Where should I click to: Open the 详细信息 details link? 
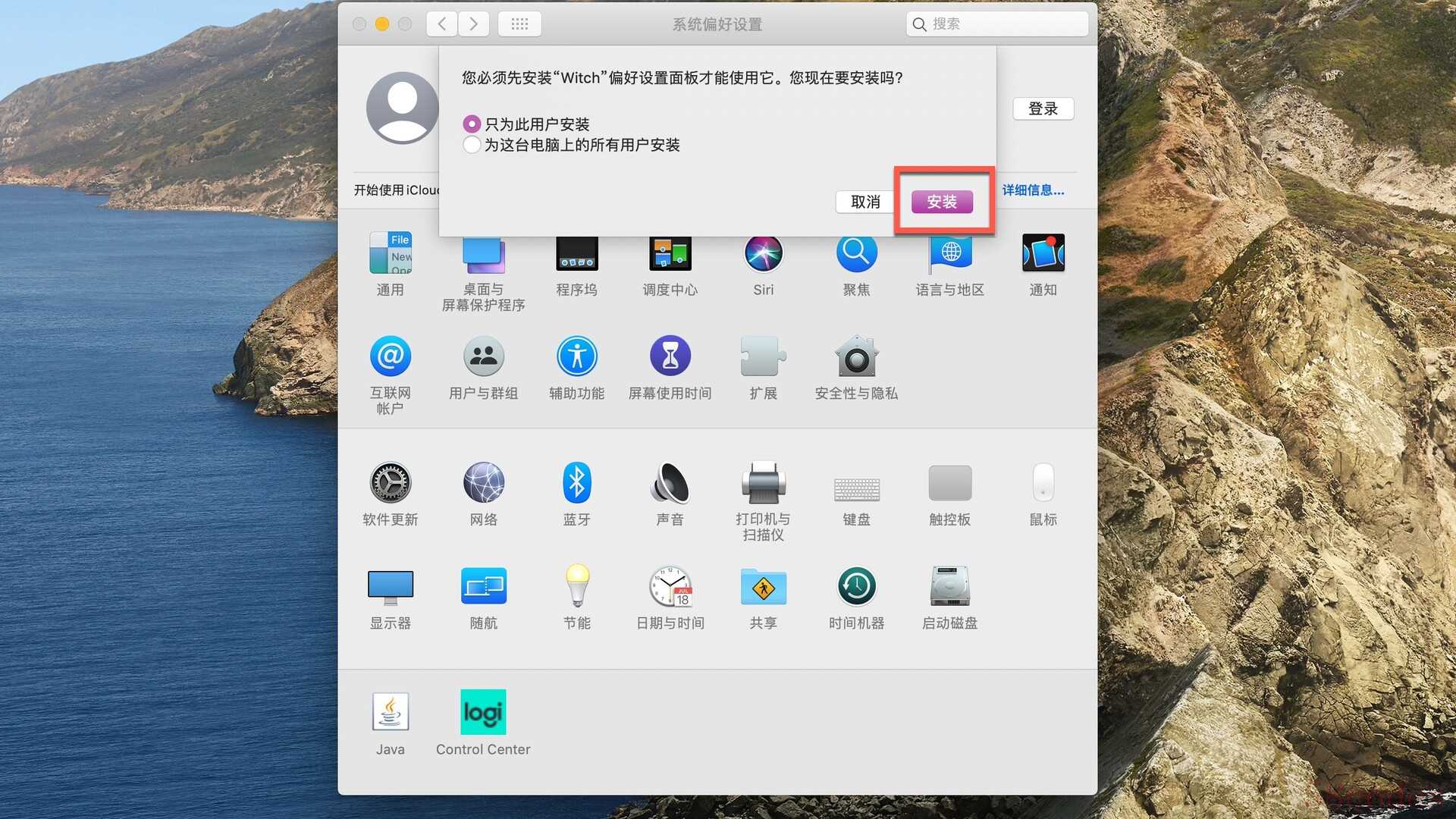point(1033,190)
